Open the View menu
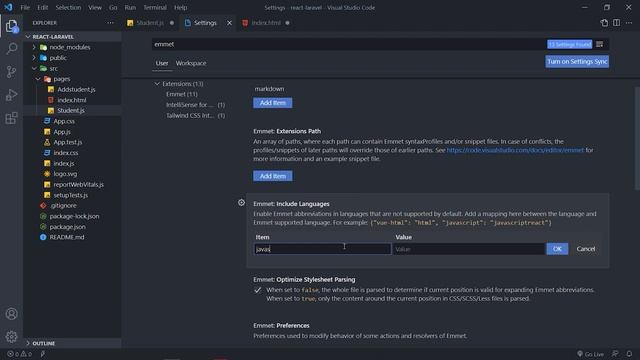640x360 pixels. [95, 7]
